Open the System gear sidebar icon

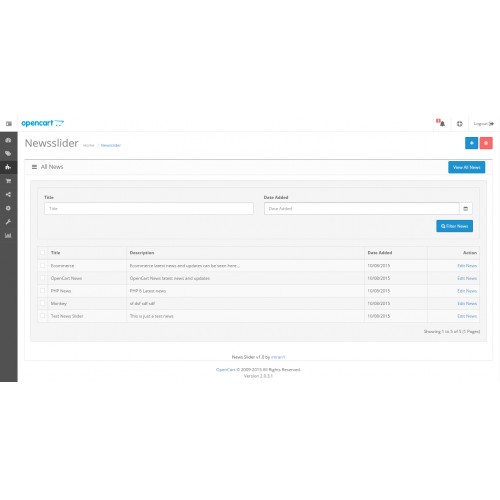click(x=8, y=208)
